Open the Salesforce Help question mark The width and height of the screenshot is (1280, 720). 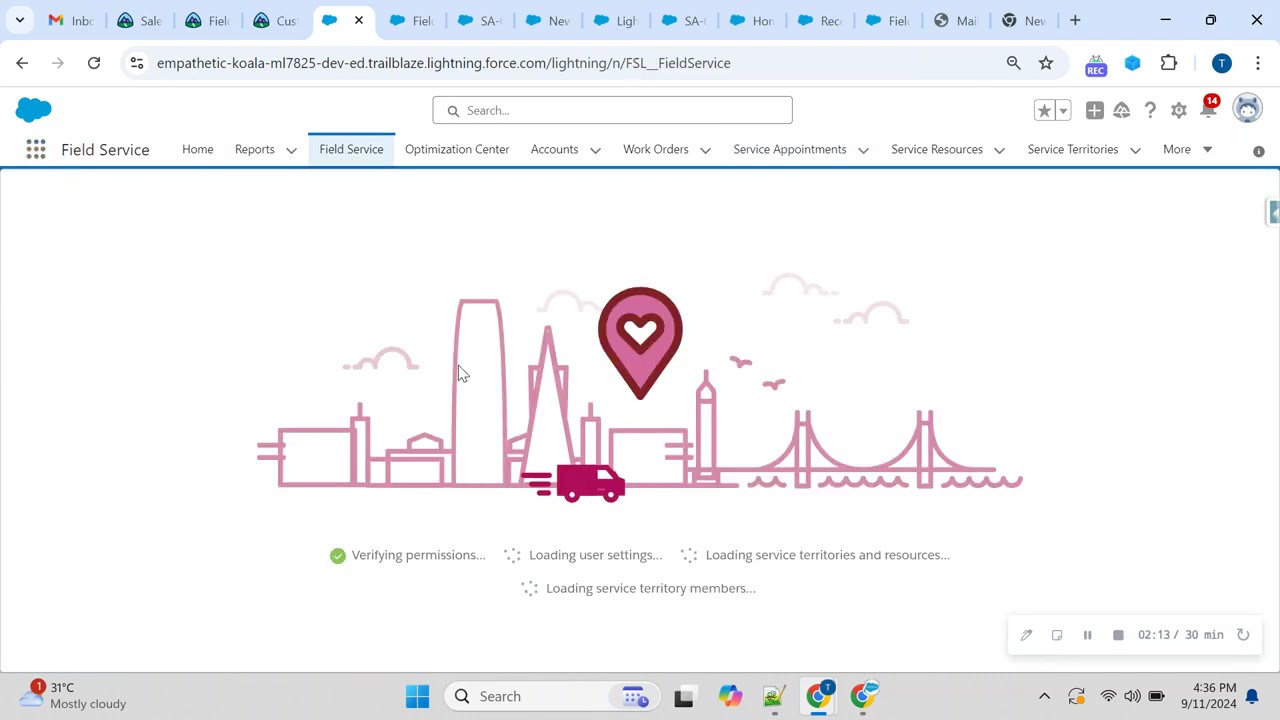pos(1150,111)
